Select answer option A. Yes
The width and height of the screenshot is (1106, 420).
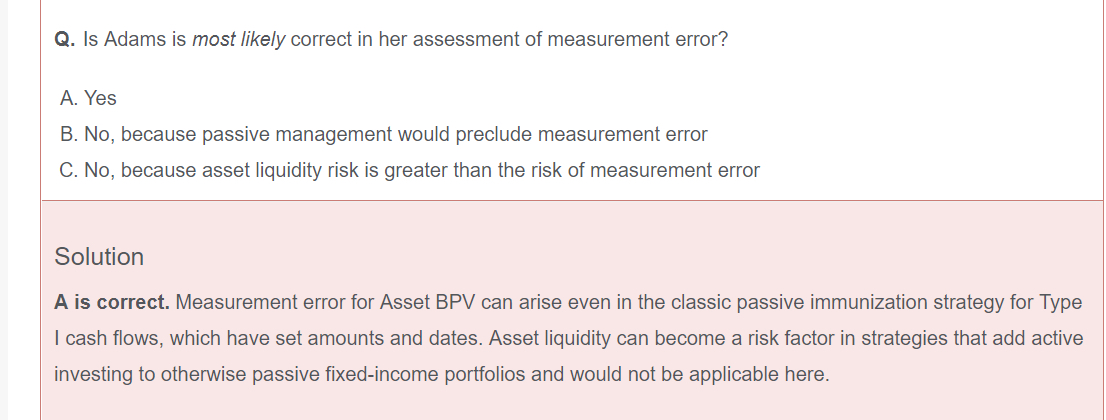(x=88, y=98)
